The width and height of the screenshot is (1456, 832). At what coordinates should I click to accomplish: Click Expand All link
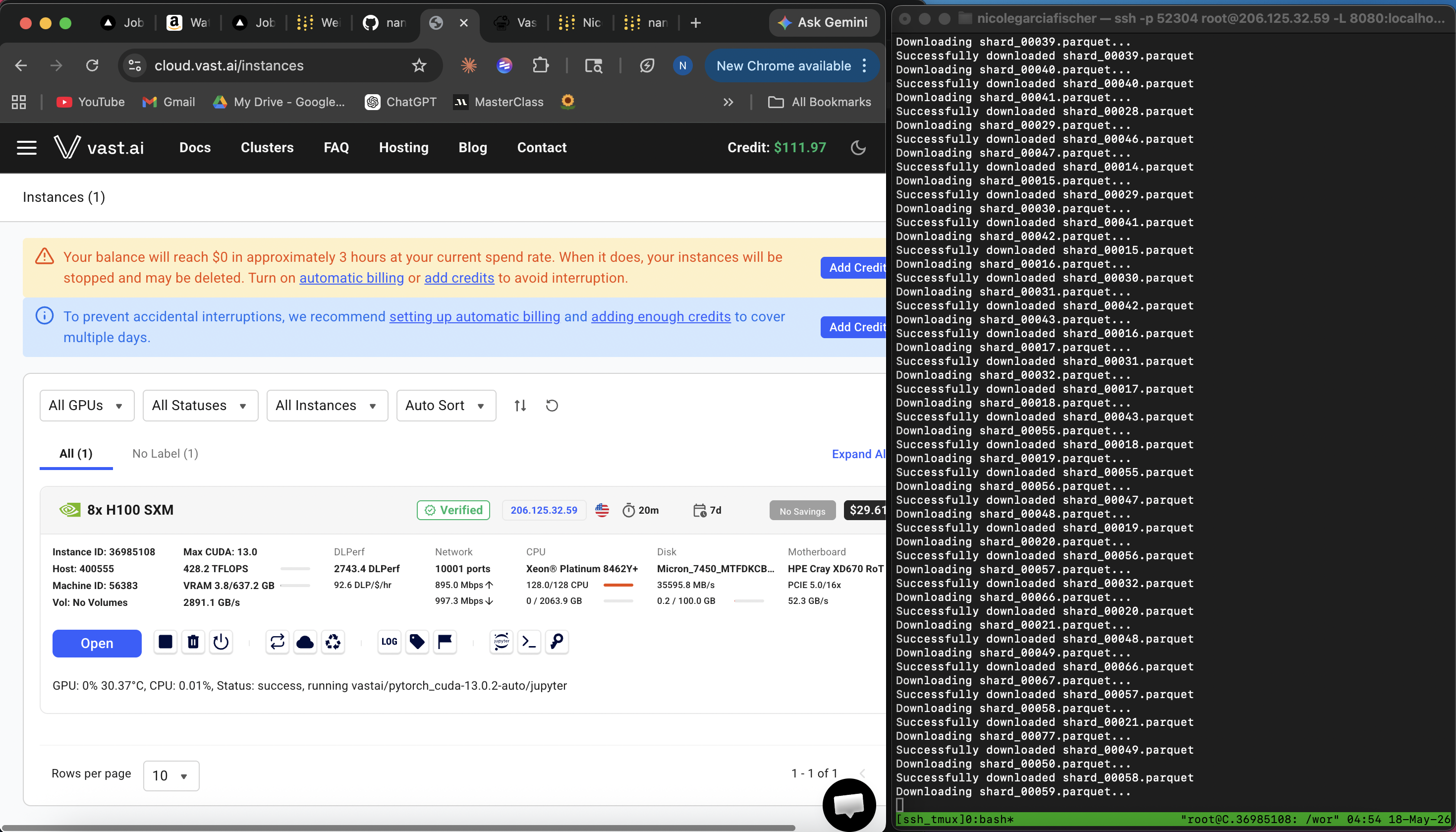pyautogui.click(x=859, y=454)
